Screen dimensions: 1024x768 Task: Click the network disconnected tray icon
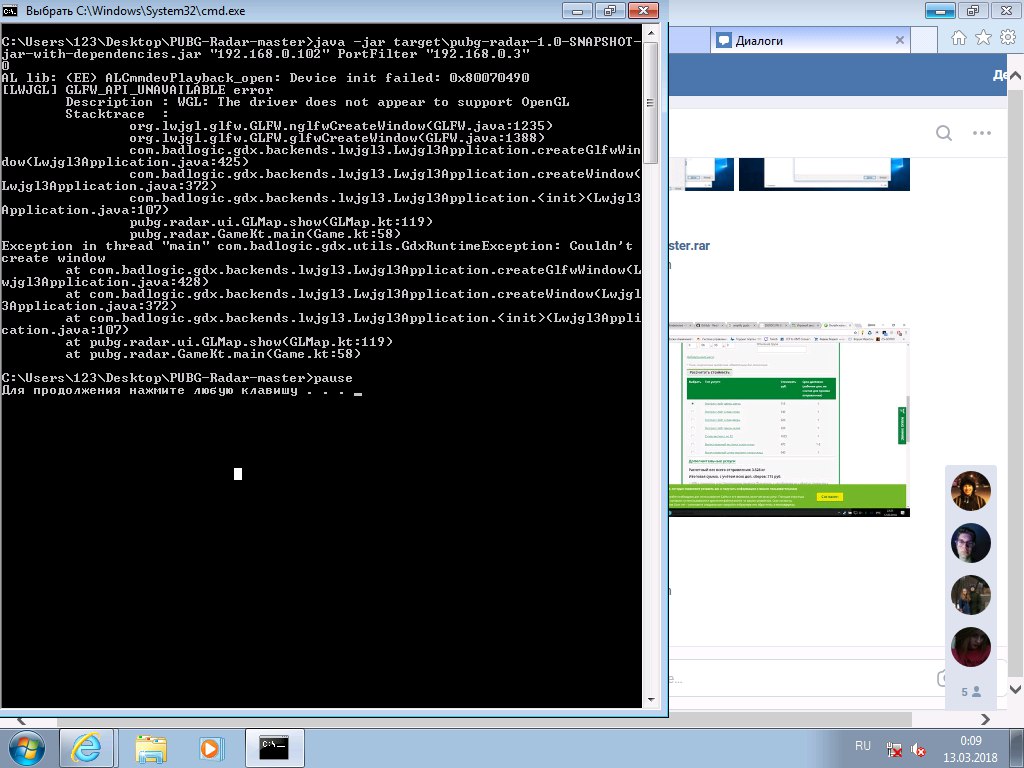(x=896, y=748)
